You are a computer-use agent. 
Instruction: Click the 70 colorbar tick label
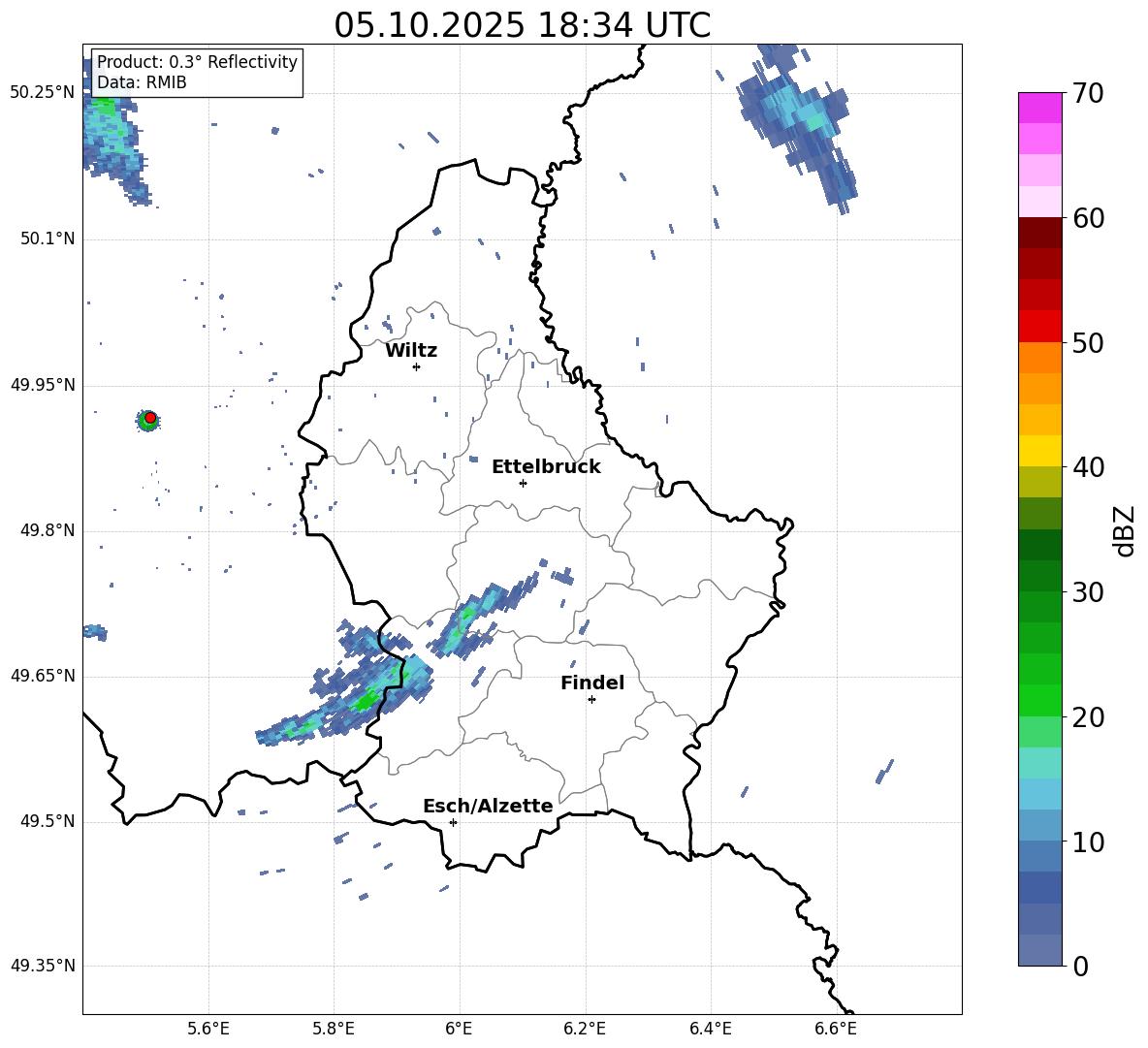pos(1087,94)
